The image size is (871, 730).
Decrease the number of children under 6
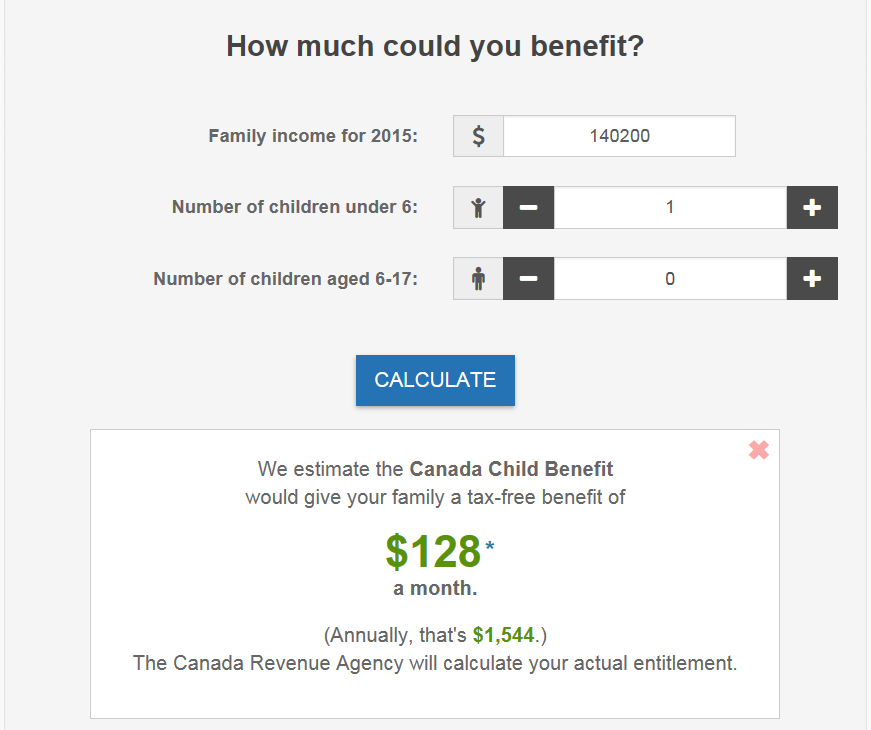[529, 208]
